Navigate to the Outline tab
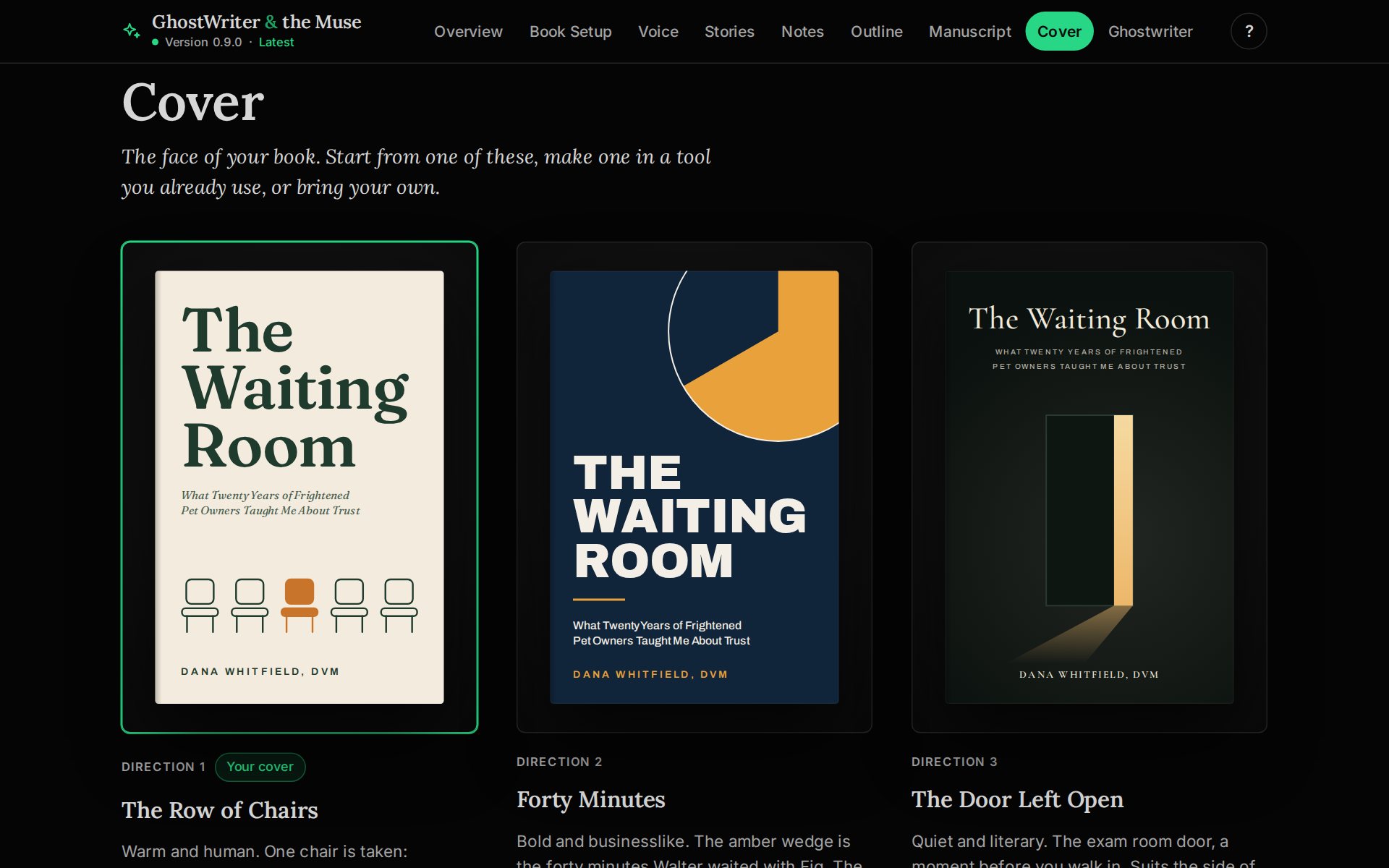This screenshot has height=868, width=1389. 877,31
